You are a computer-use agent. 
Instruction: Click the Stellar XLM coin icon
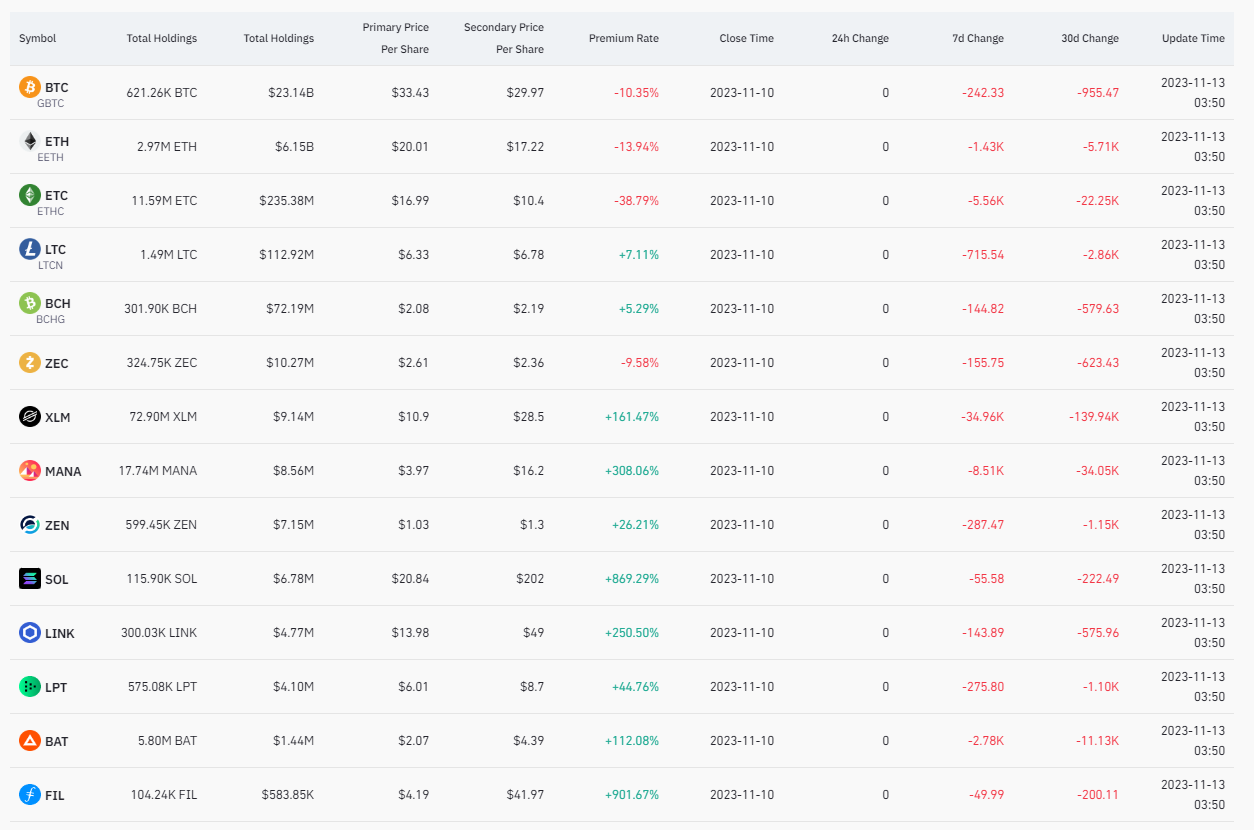pos(30,417)
